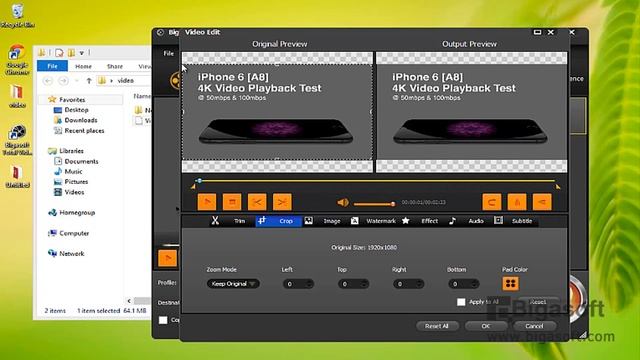Open the File tab in File Explorer
Screen dimensions: 640x360
pos(52,66)
